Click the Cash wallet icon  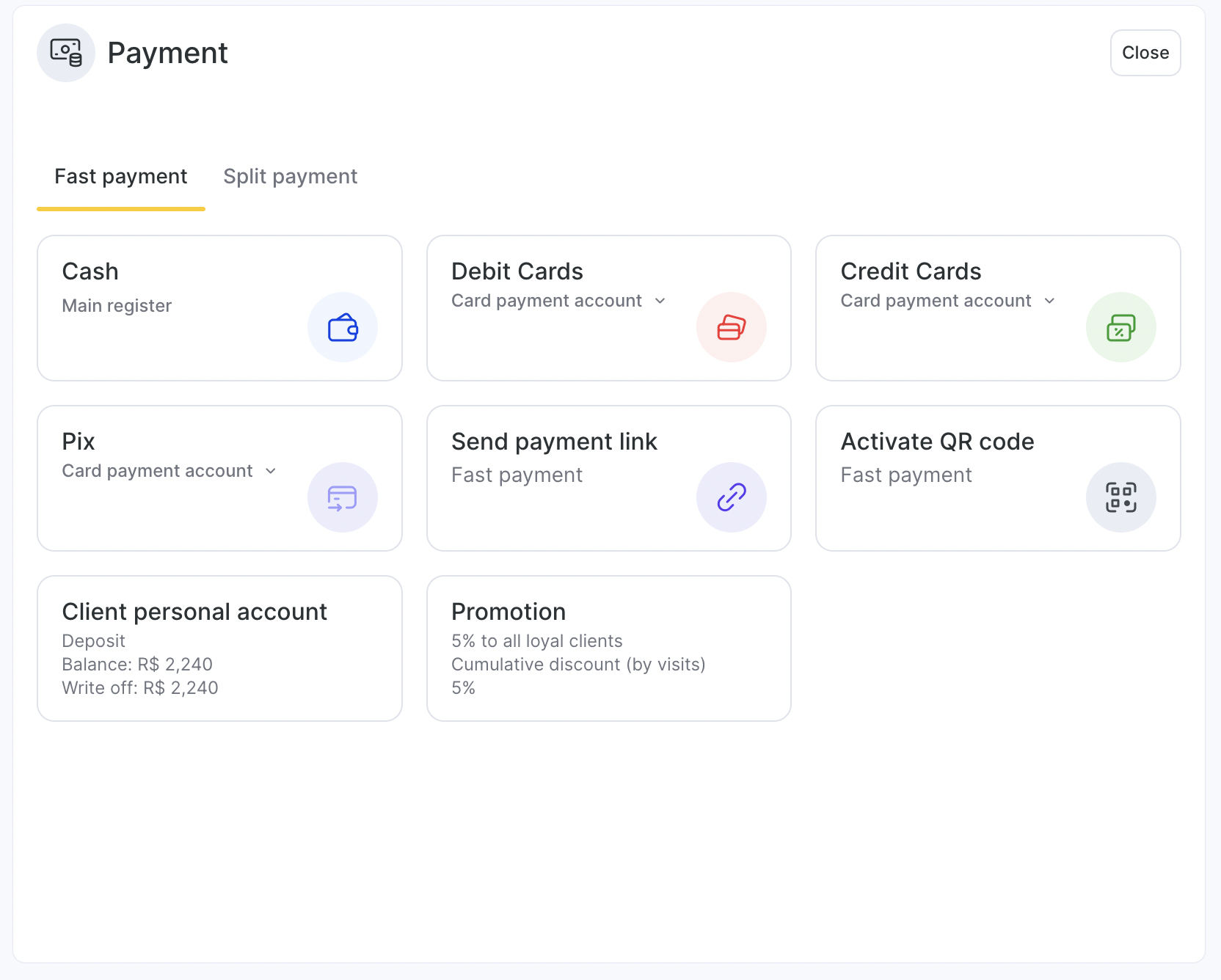click(x=343, y=327)
